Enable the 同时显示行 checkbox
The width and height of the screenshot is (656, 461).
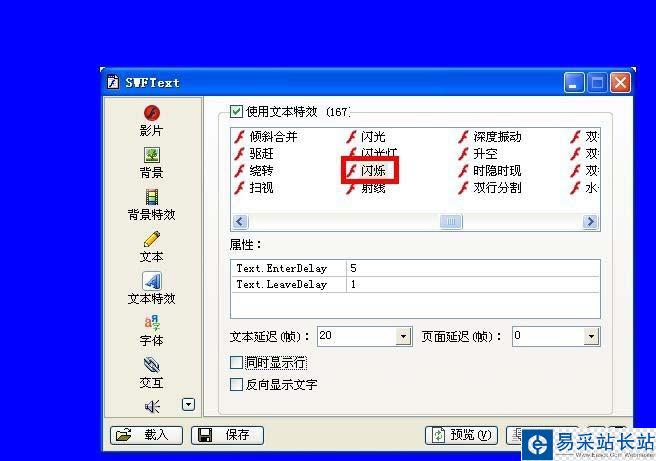(x=236, y=362)
